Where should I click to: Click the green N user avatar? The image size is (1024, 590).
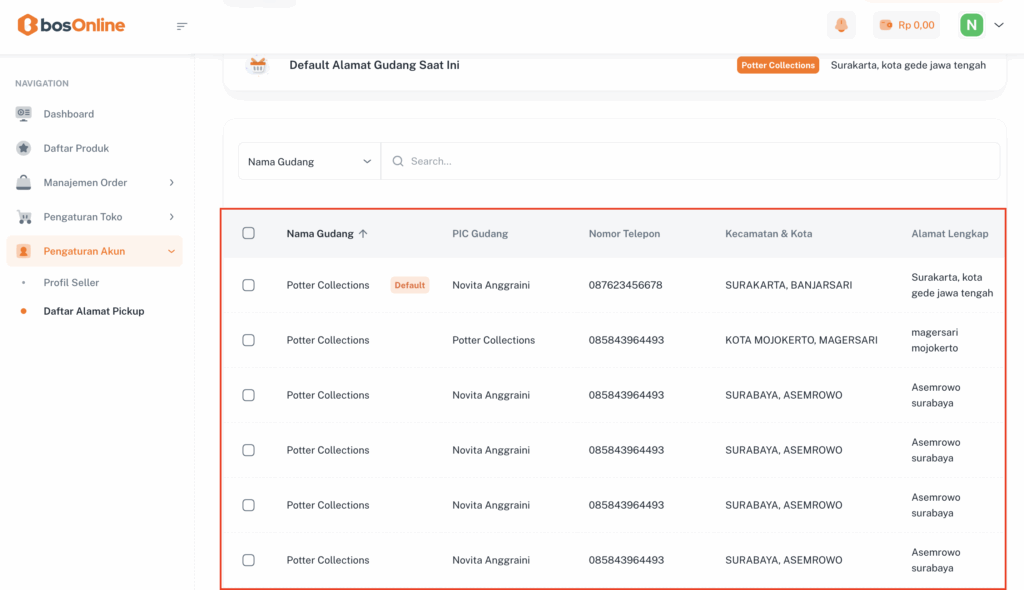pos(971,25)
